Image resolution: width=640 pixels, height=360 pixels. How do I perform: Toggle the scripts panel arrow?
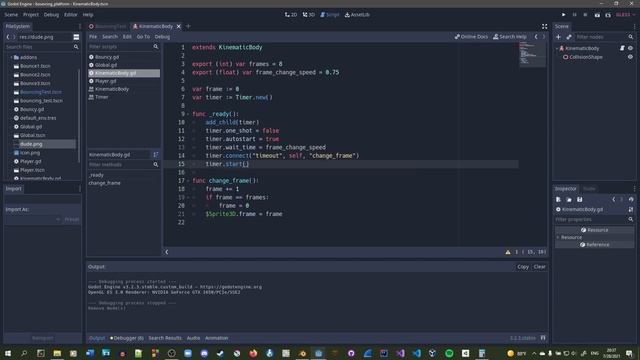coord(167,252)
